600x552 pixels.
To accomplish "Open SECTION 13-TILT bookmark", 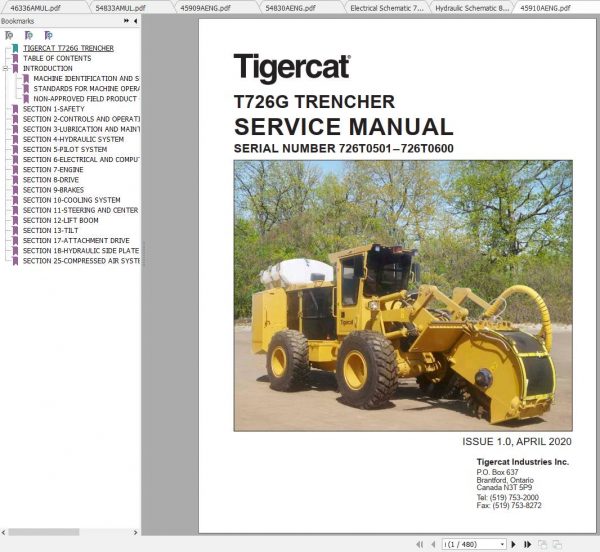I will click(x=51, y=230).
